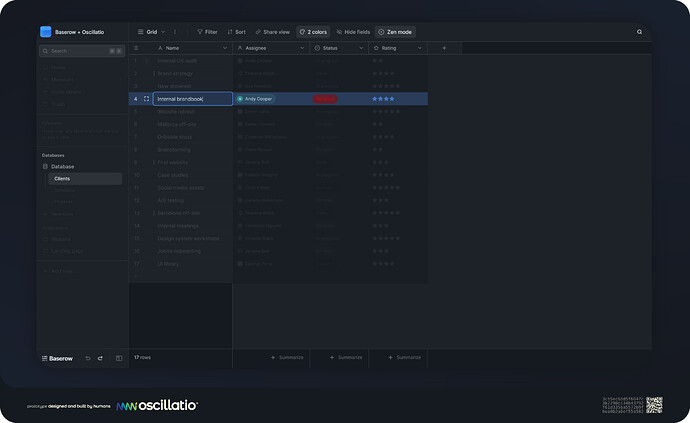
Task: Click the Mallorca off-site row name
Action: click(x=177, y=125)
